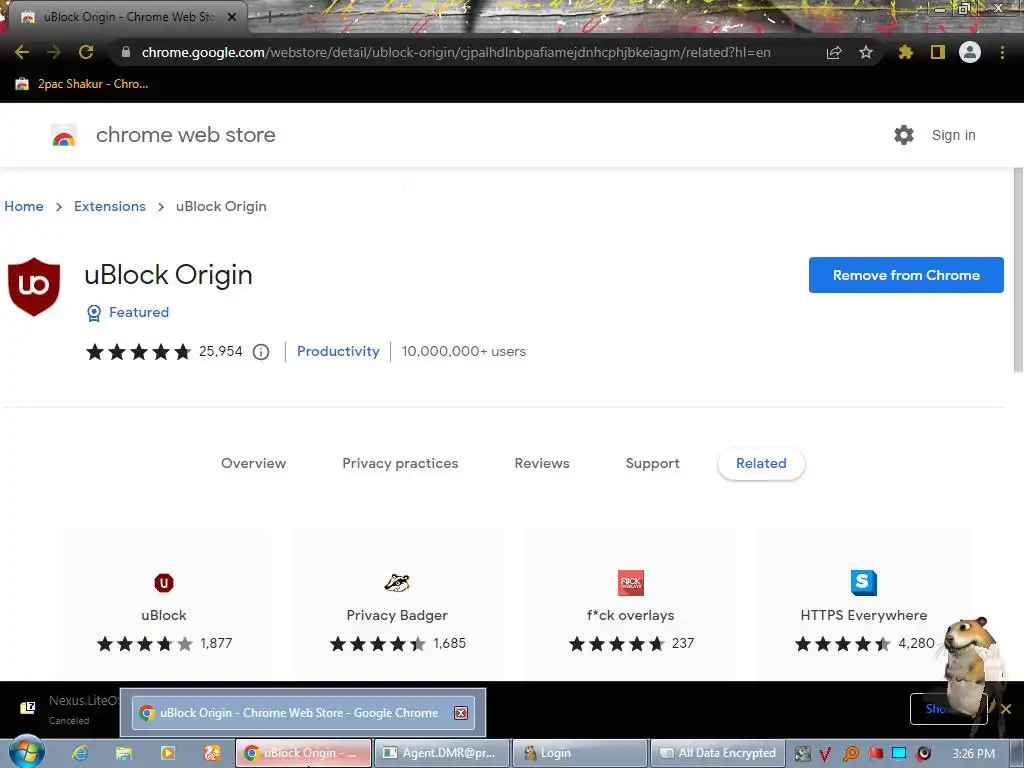Open the HTTPS Everywhere extension card
The height and width of the screenshot is (768, 1024).
pyautogui.click(x=863, y=604)
